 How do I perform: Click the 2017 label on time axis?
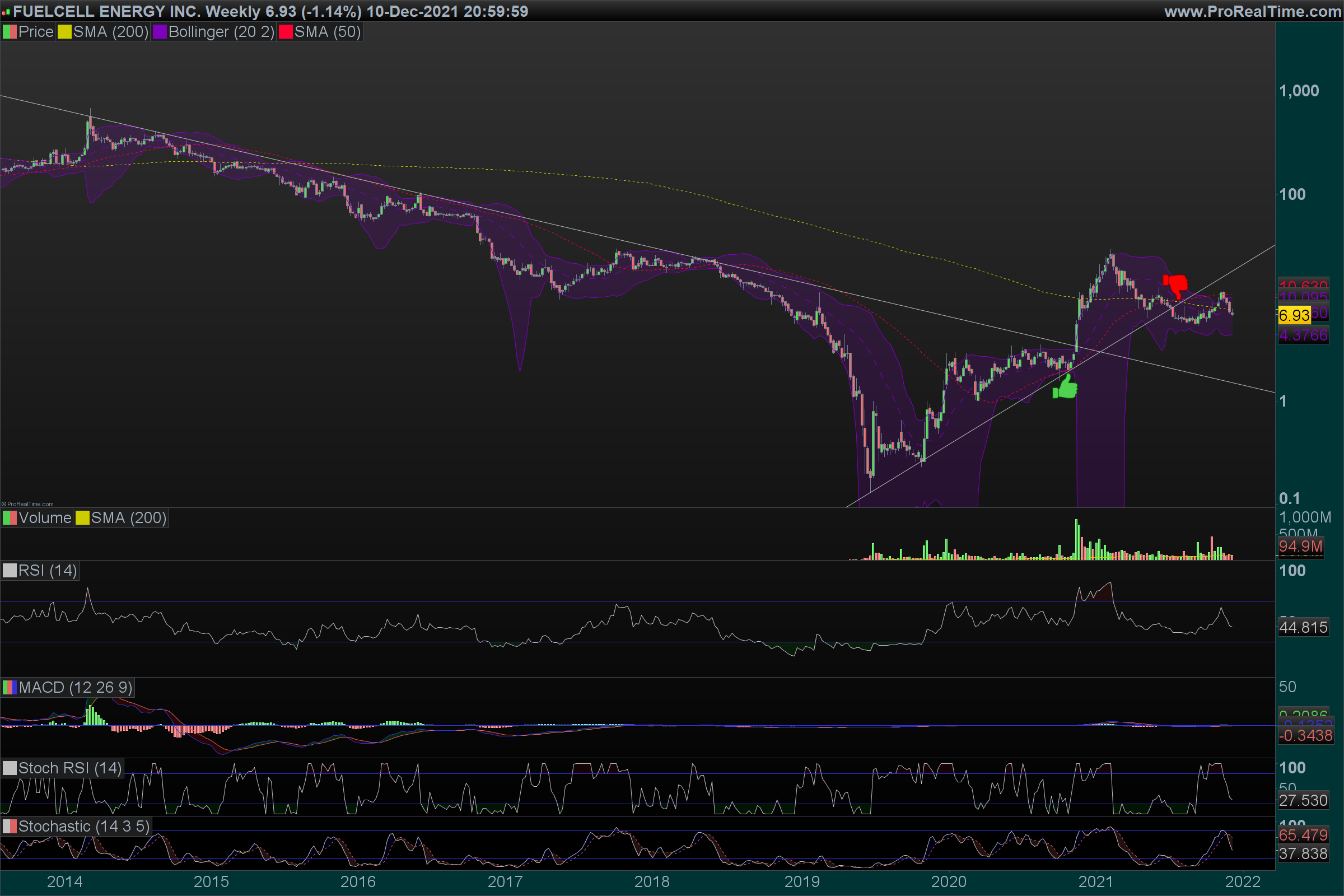click(x=505, y=881)
